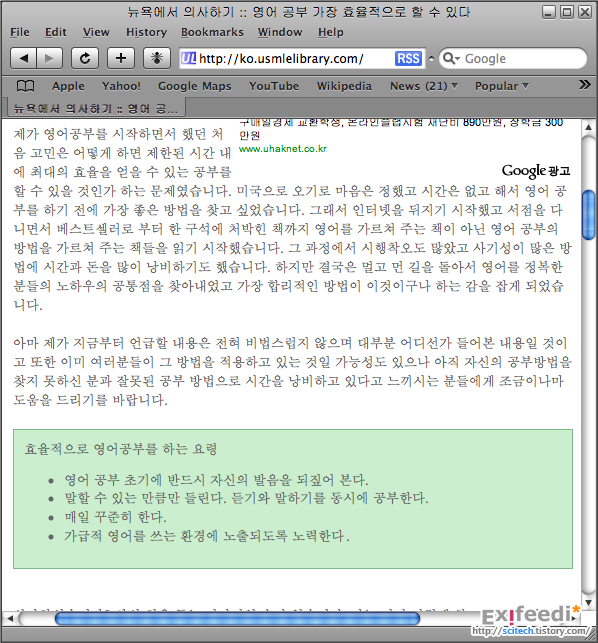Select the open page tab
This screenshot has width=598, height=643.
pyautogui.click(x=96, y=108)
